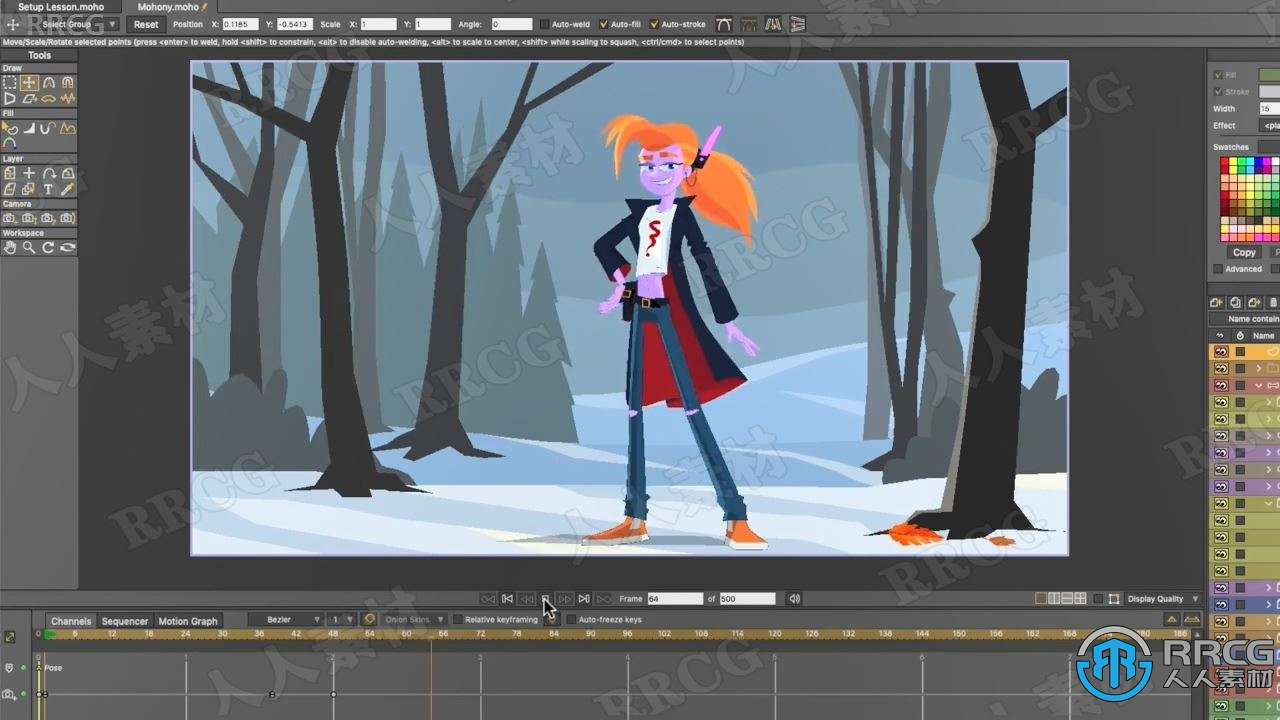
Task: Open the Bezier interpolation dropdown
Action: pos(286,620)
